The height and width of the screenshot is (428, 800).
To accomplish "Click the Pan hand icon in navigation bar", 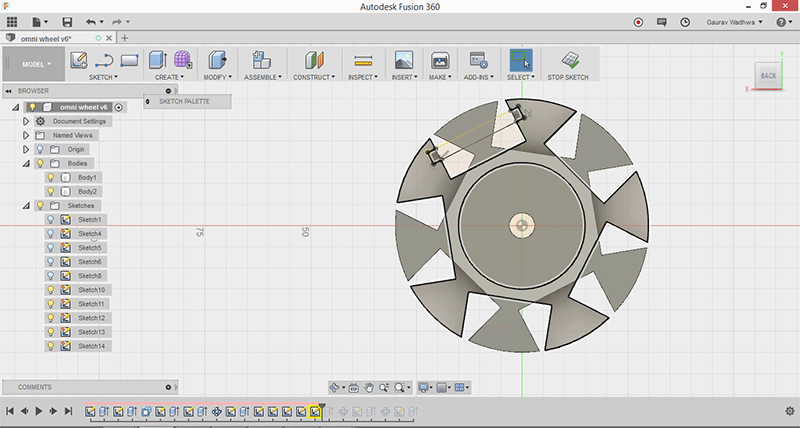I will (x=368, y=387).
